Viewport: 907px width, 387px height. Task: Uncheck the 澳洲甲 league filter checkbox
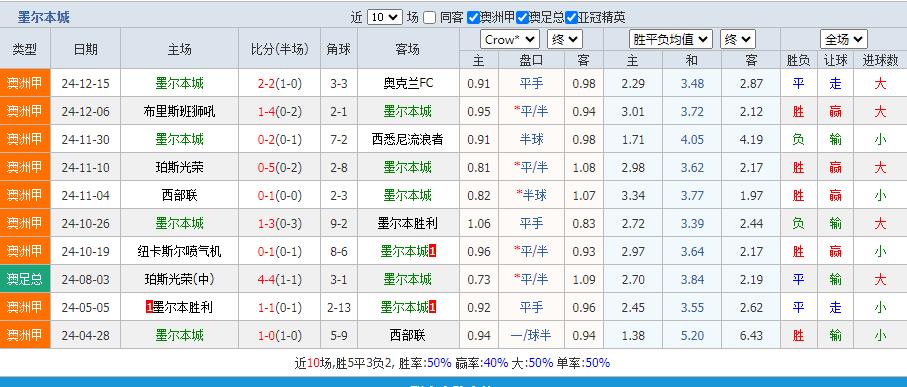[473, 17]
